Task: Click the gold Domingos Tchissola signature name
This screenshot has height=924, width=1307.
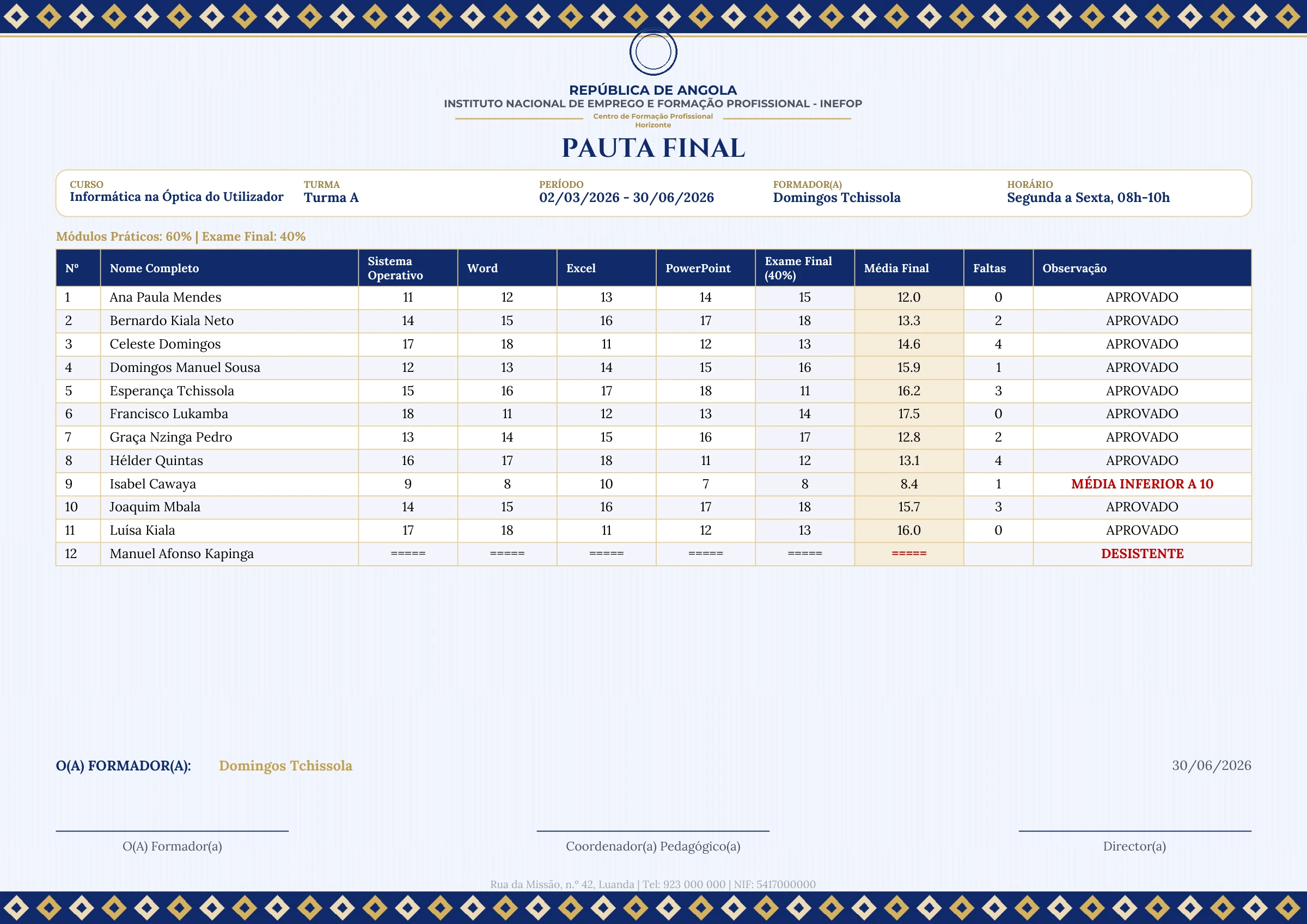Action: tap(285, 766)
